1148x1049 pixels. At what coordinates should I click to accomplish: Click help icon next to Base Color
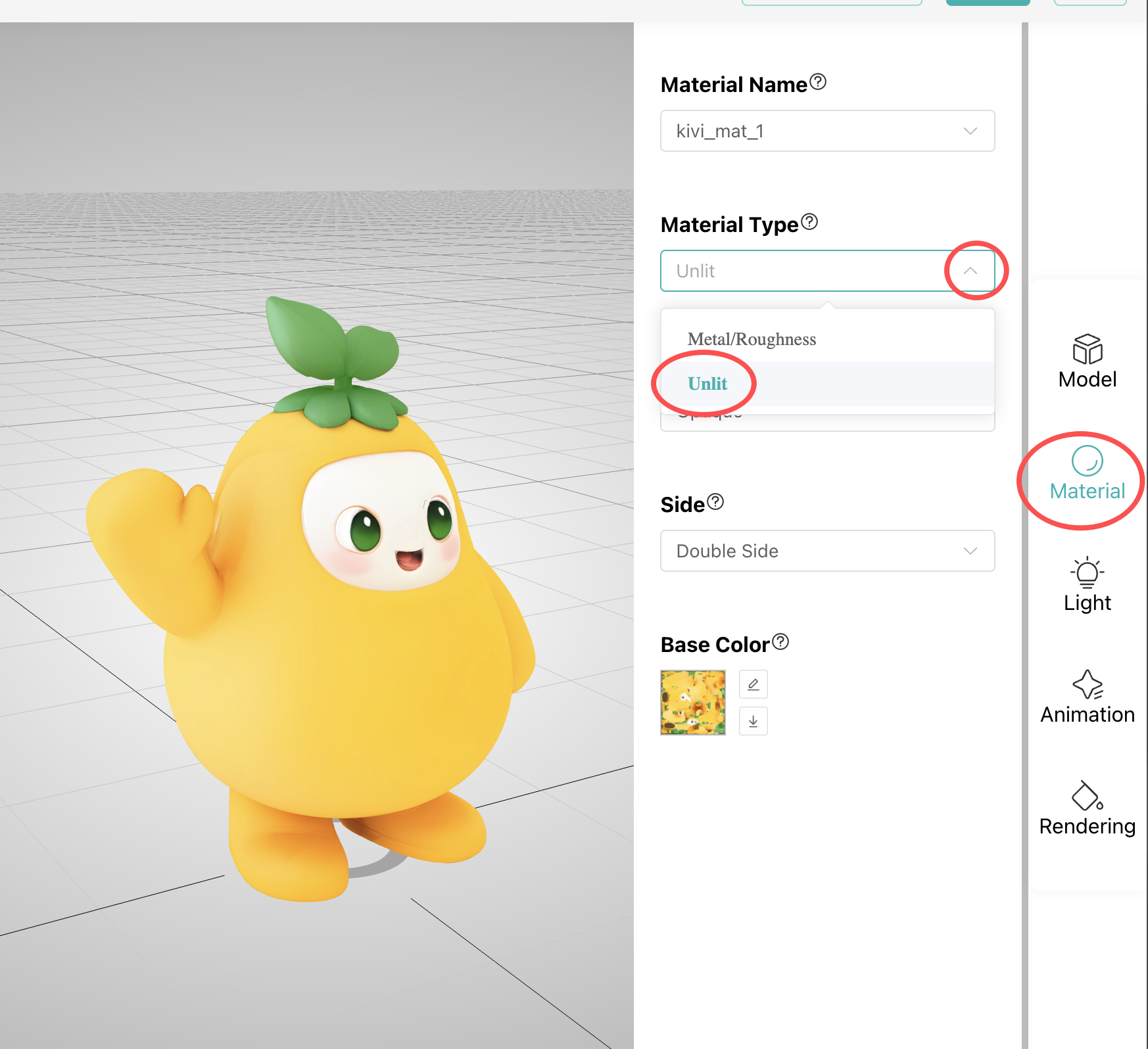coord(780,641)
